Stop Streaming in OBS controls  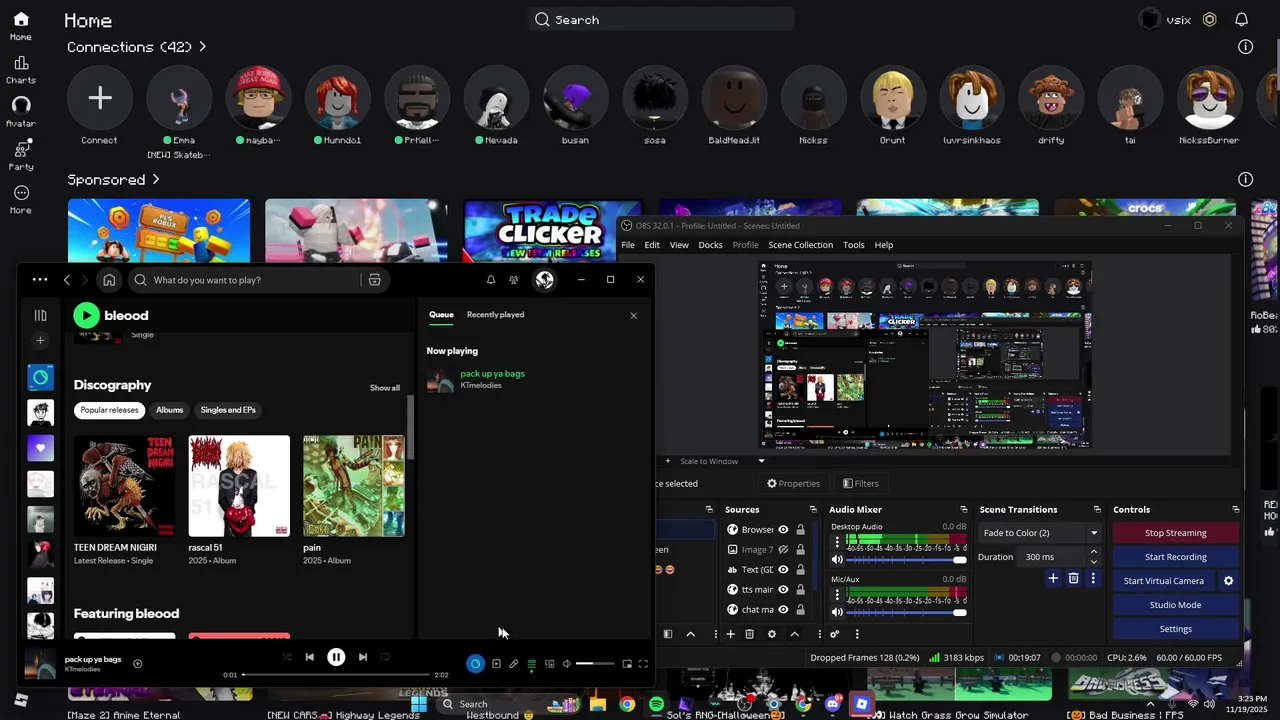point(1175,533)
